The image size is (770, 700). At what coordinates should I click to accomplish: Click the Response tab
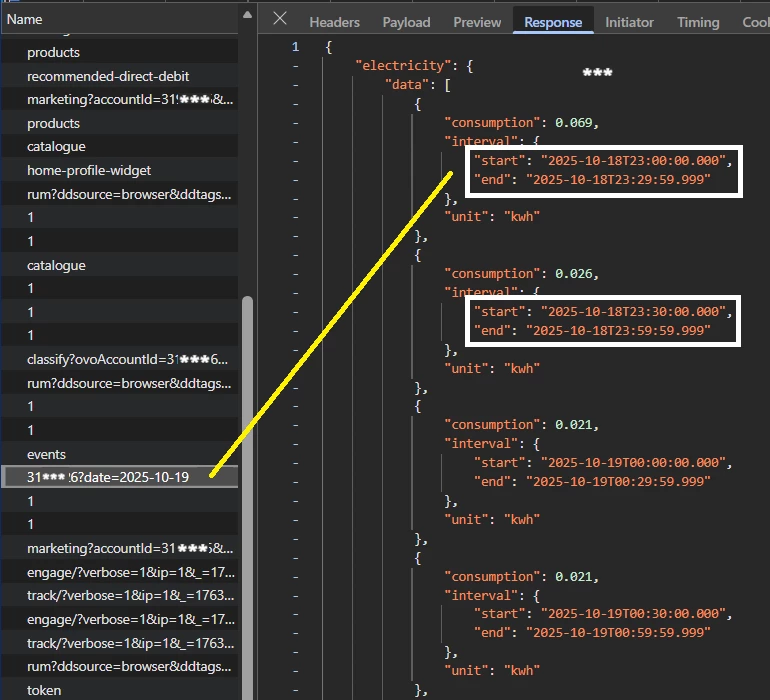click(x=552, y=22)
